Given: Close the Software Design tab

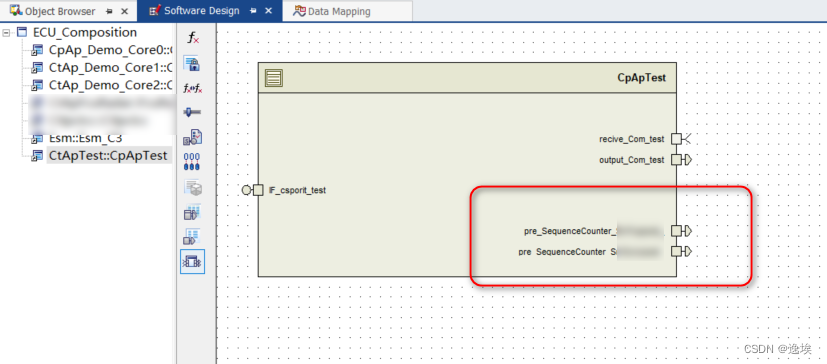Looking at the screenshot, I should (268, 11).
